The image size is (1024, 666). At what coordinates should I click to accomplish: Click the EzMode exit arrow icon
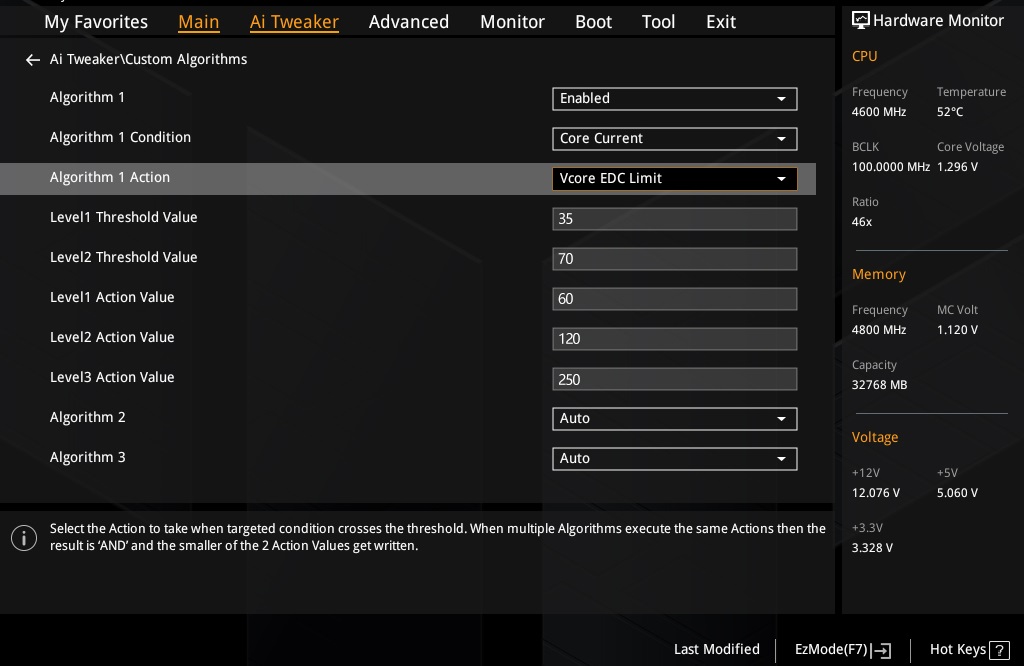pos(882,650)
